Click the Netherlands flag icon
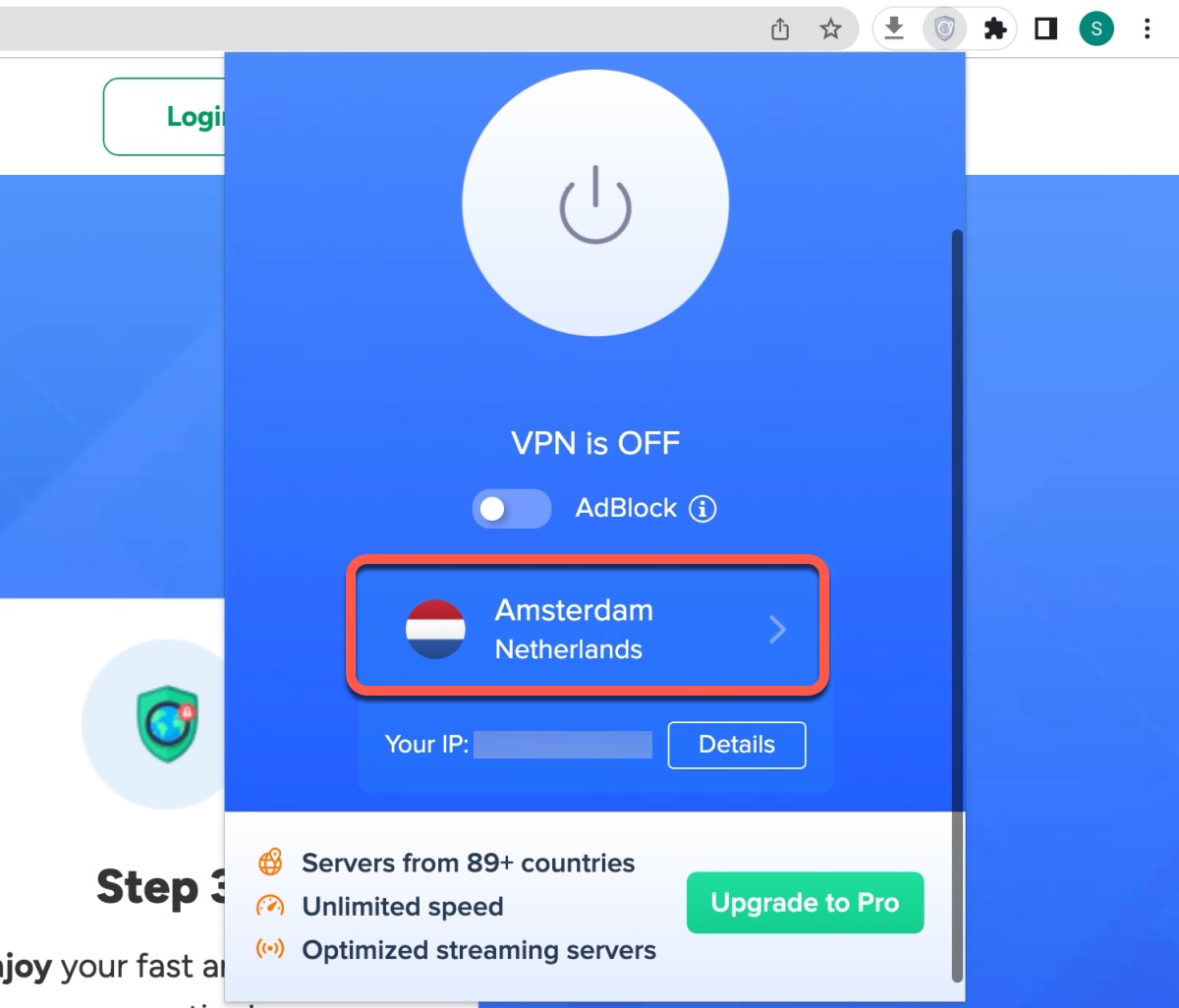1179x1008 pixels. click(x=435, y=629)
